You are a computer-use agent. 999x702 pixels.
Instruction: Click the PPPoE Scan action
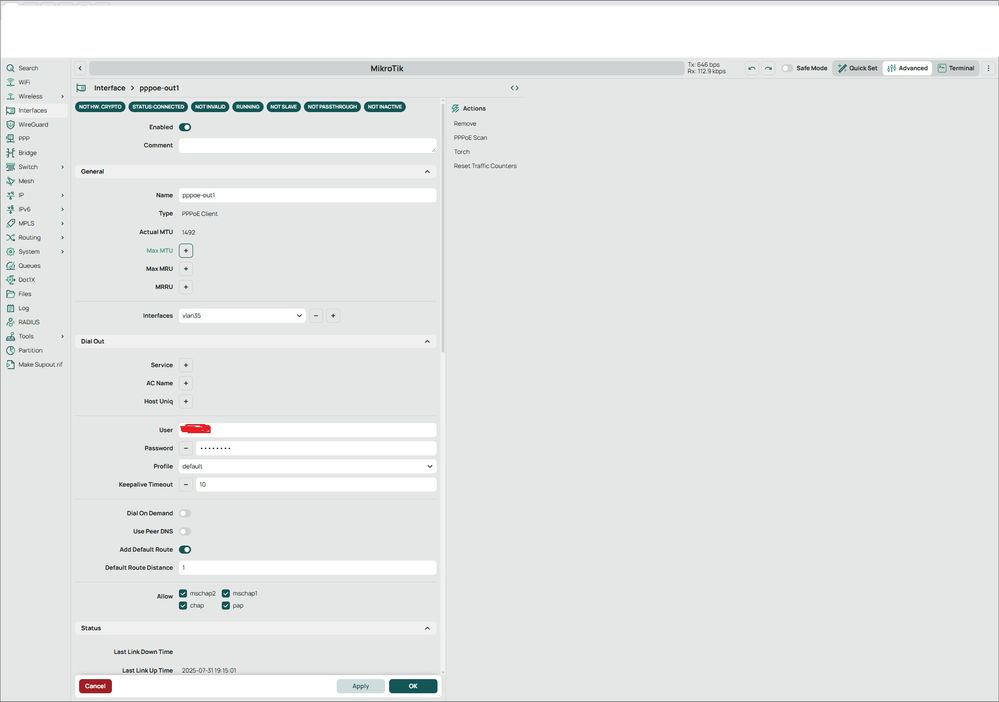click(x=470, y=138)
